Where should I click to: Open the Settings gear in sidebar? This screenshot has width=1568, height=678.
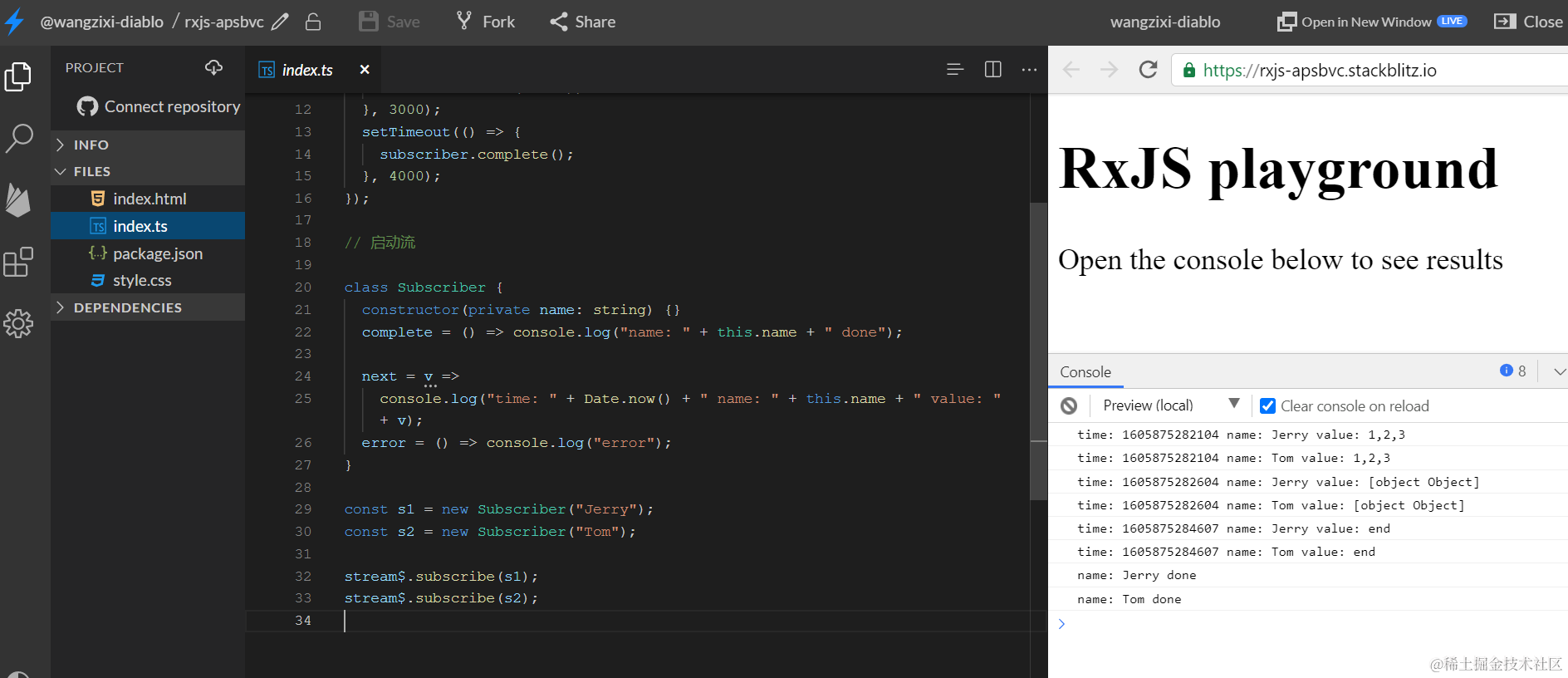(18, 323)
